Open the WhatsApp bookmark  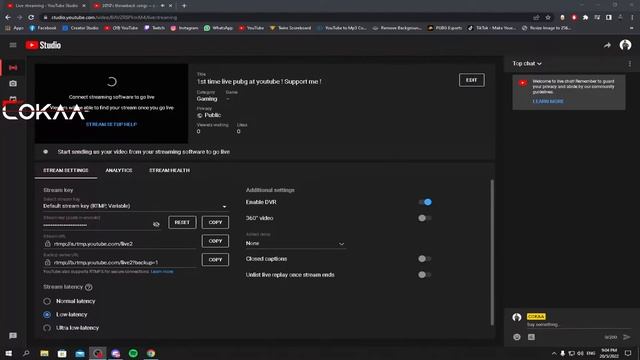point(218,28)
